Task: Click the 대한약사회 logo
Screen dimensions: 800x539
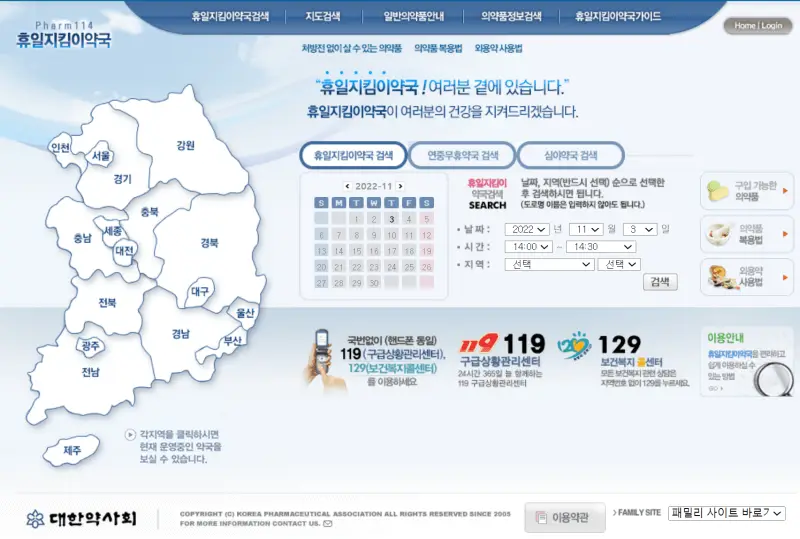Action: pos(82,519)
